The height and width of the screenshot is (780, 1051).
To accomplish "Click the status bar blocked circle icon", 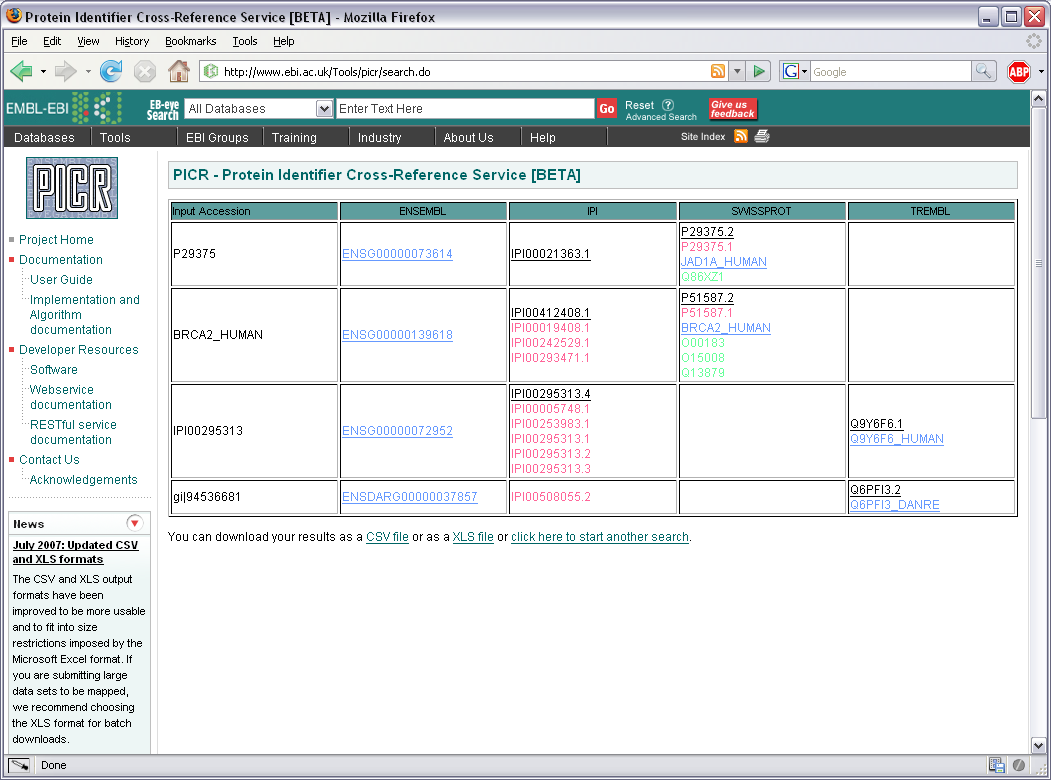I will pos(1019,765).
